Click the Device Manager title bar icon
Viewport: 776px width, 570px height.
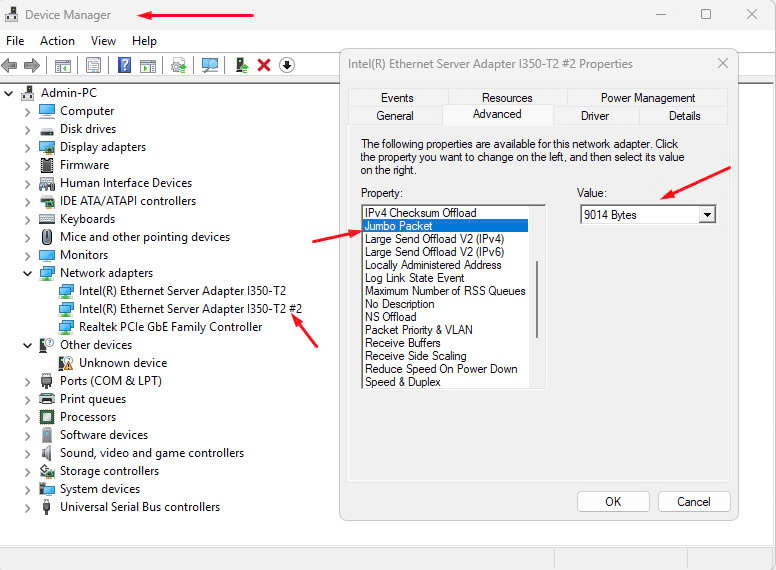[11, 14]
